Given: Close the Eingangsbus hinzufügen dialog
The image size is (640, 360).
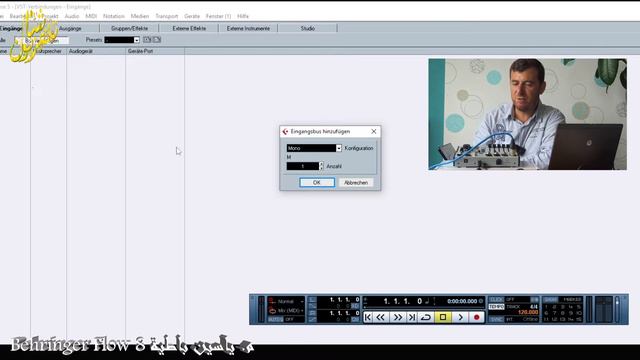Looking at the screenshot, I should 373,131.
